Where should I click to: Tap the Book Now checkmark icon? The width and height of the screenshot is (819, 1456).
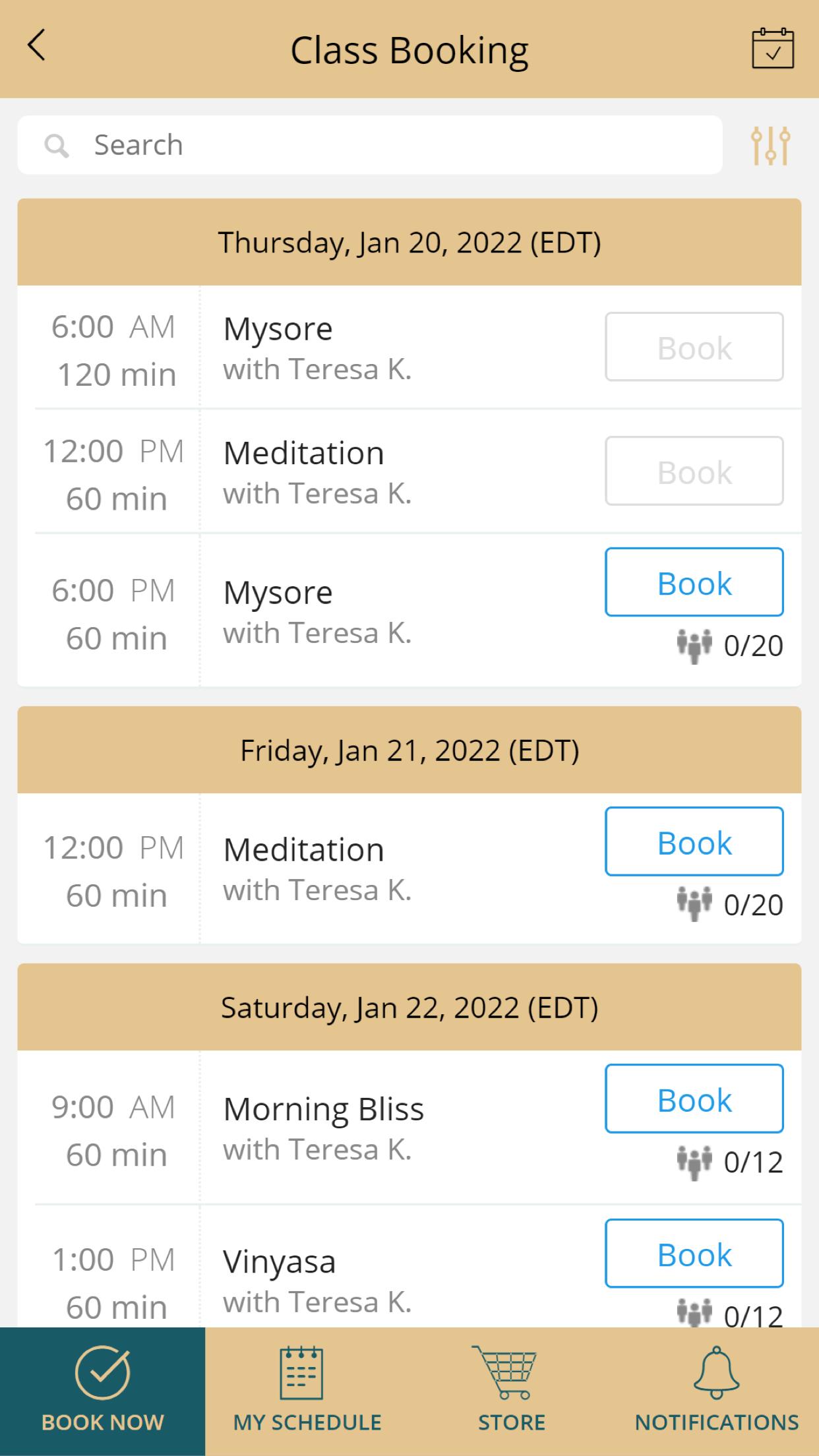click(102, 1373)
